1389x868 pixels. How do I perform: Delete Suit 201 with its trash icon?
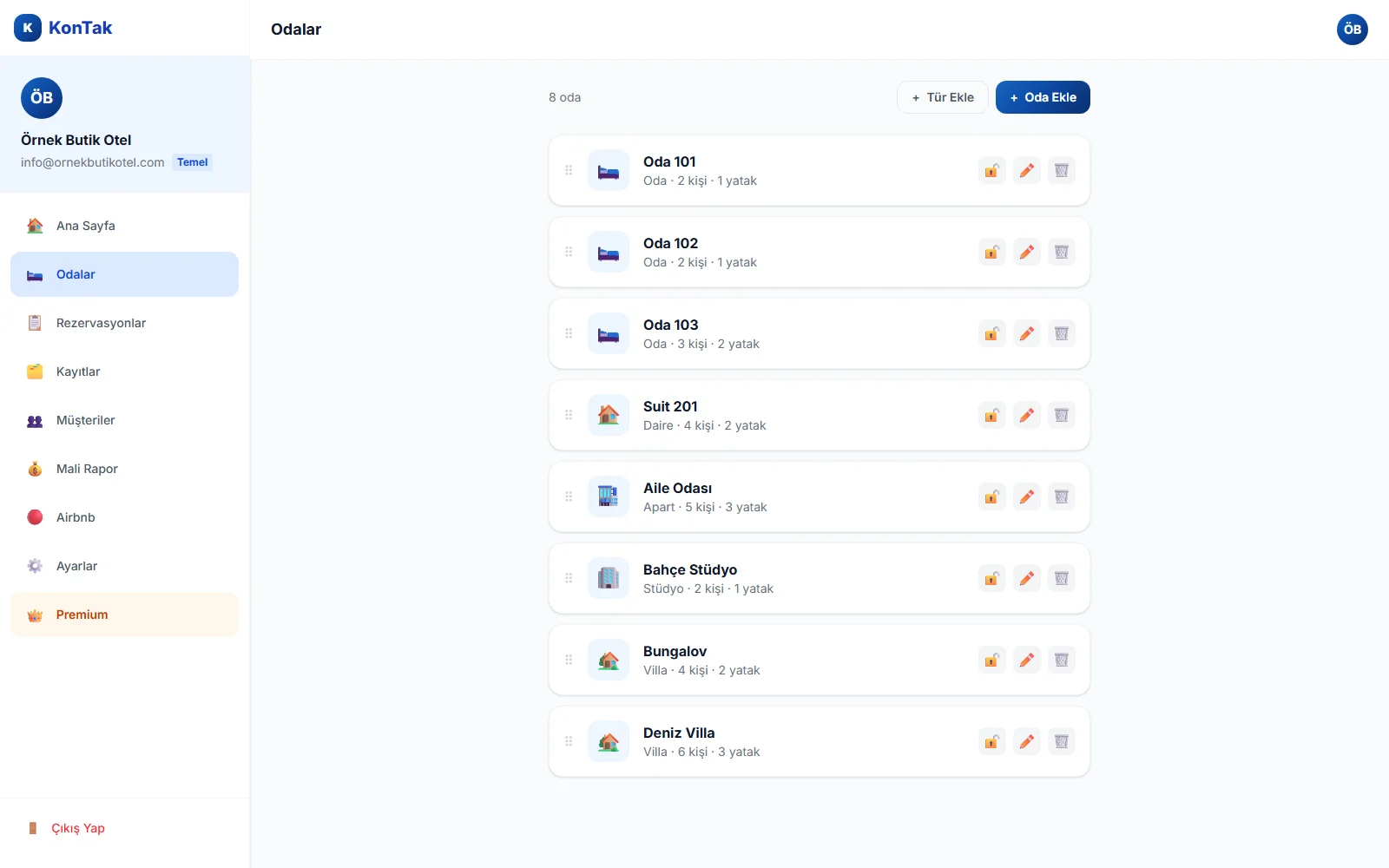tap(1062, 415)
